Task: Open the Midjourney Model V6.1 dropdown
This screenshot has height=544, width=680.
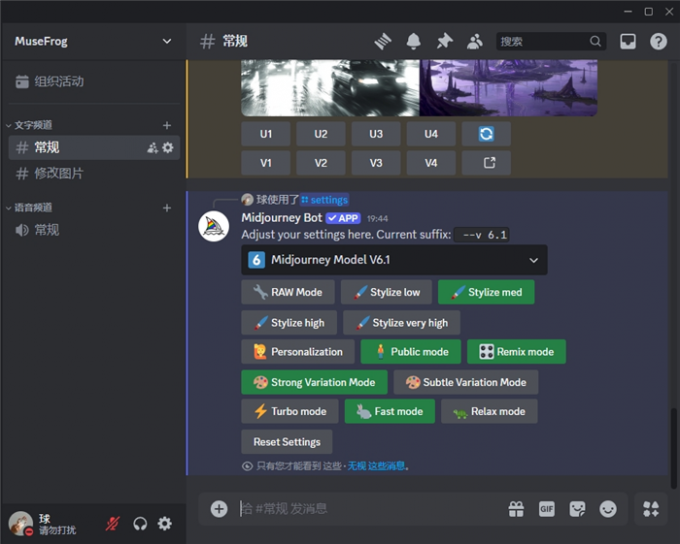Action: point(394,260)
